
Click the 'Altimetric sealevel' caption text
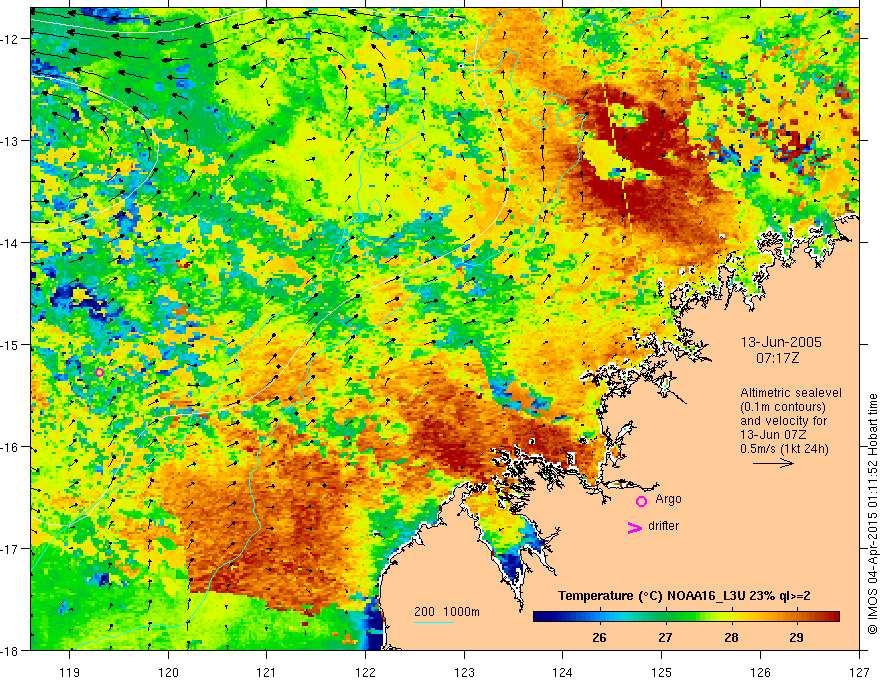tap(791, 393)
